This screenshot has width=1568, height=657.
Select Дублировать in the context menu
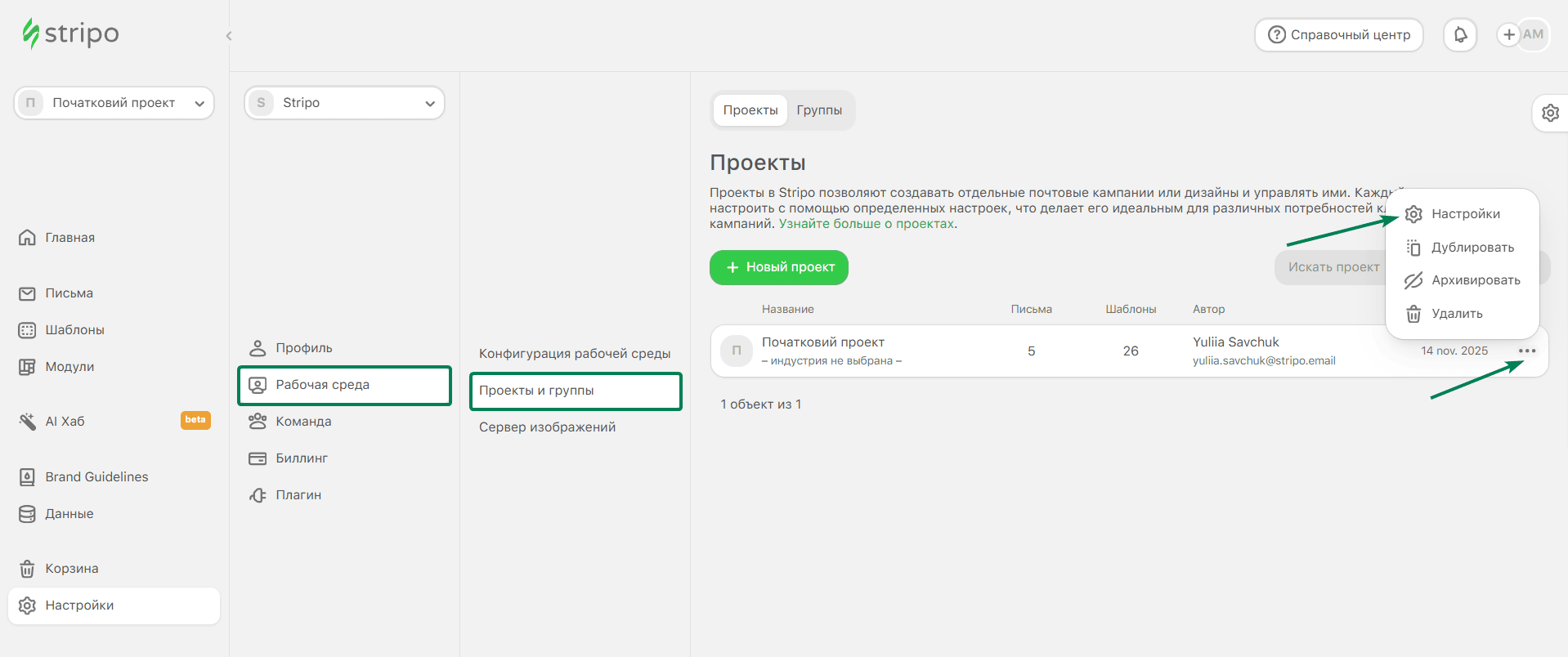pos(1472,247)
